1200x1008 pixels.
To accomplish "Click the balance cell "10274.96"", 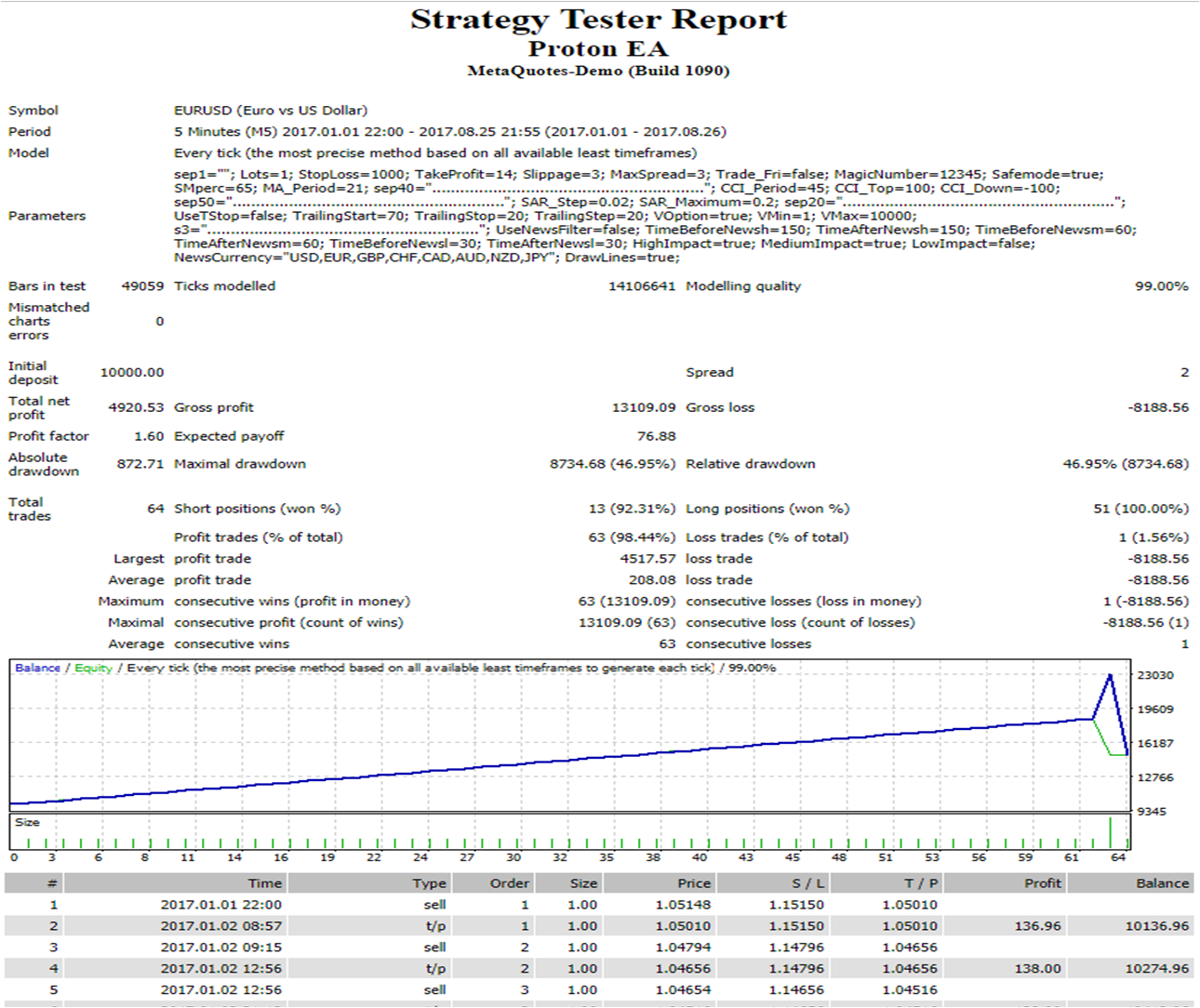I will tap(1157, 970).
